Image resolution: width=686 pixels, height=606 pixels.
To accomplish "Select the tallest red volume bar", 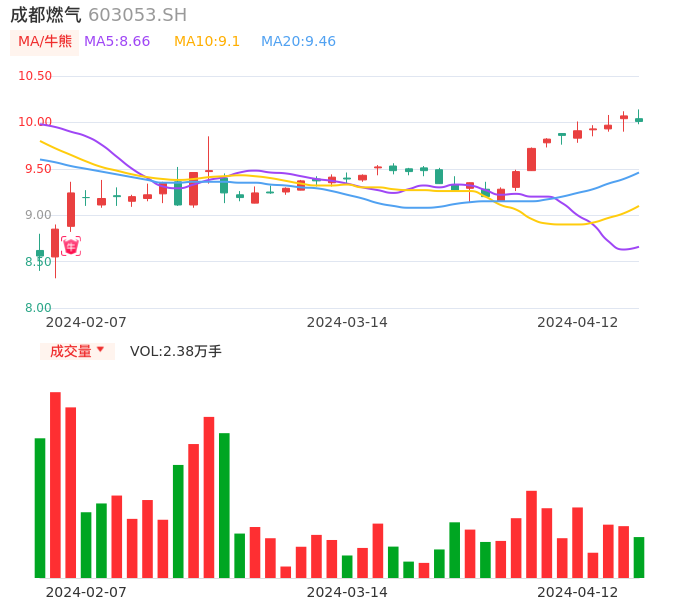I will 56,485.
